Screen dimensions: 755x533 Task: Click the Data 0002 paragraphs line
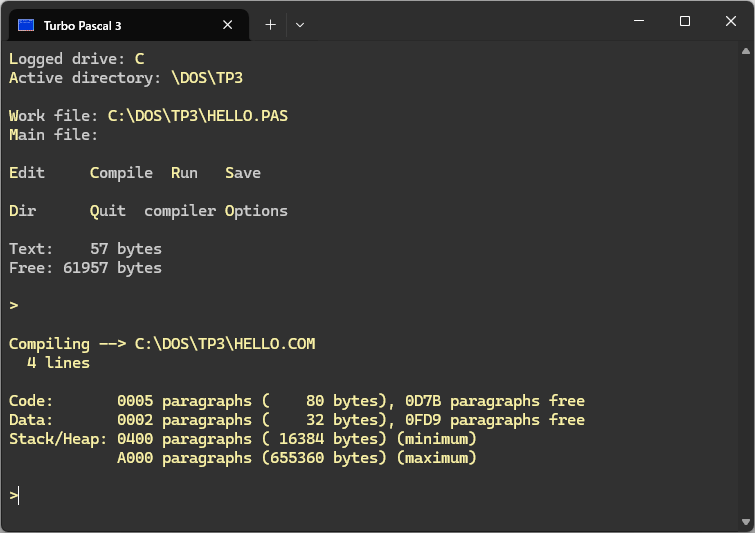tap(297, 420)
